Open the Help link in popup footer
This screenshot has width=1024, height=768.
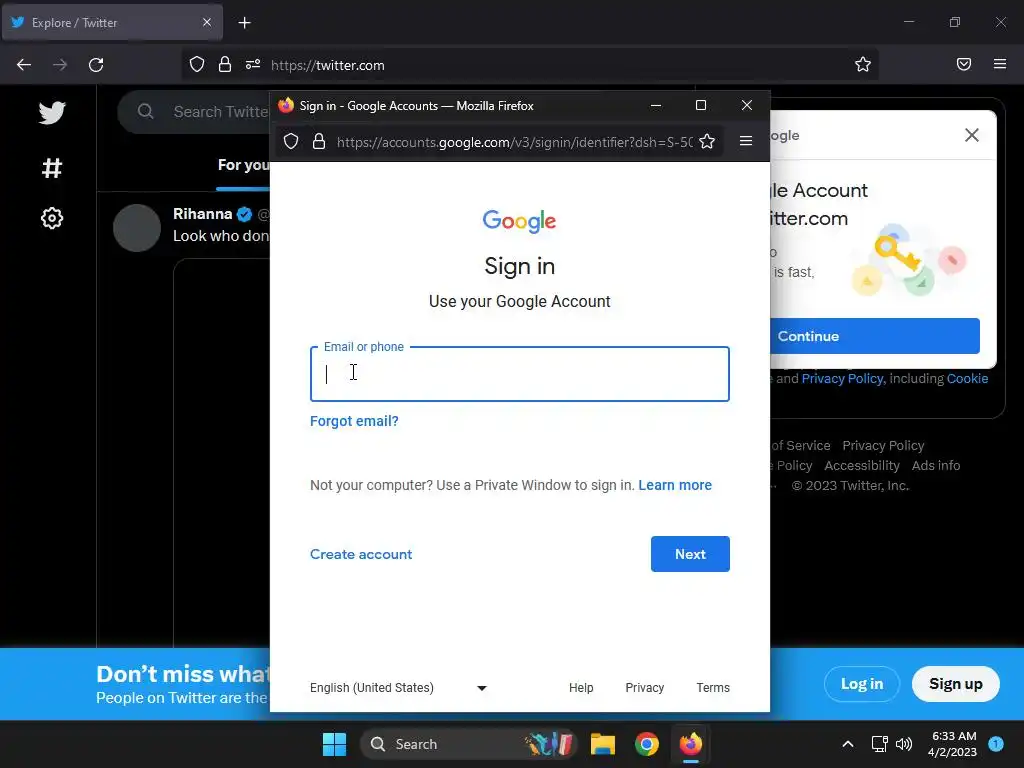[x=581, y=688]
